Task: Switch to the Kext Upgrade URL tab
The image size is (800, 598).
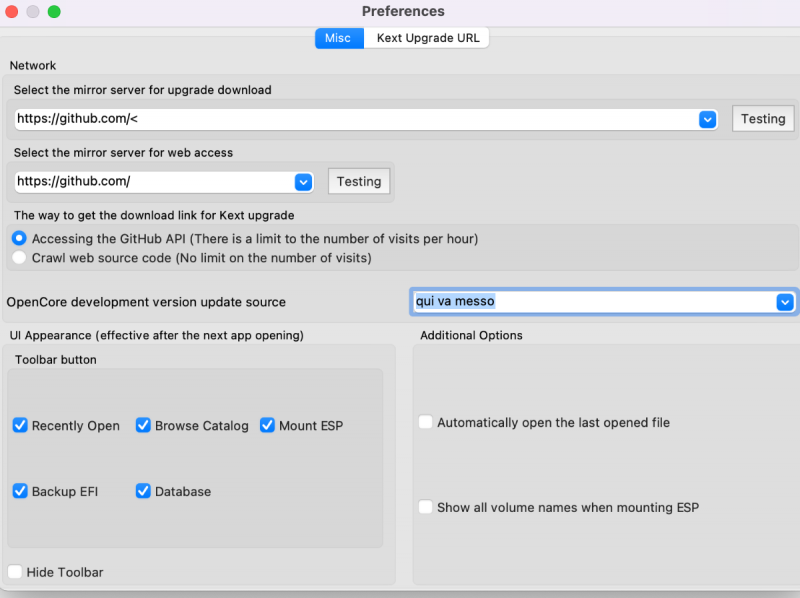Action: click(428, 38)
